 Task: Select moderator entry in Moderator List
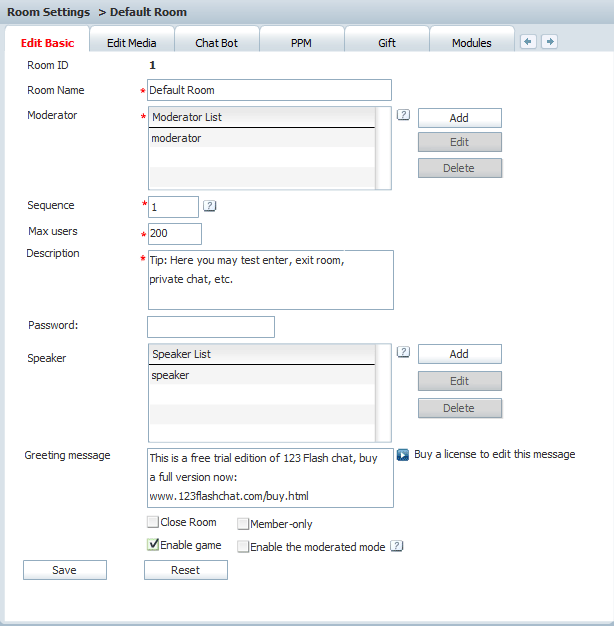coord(260,138)
